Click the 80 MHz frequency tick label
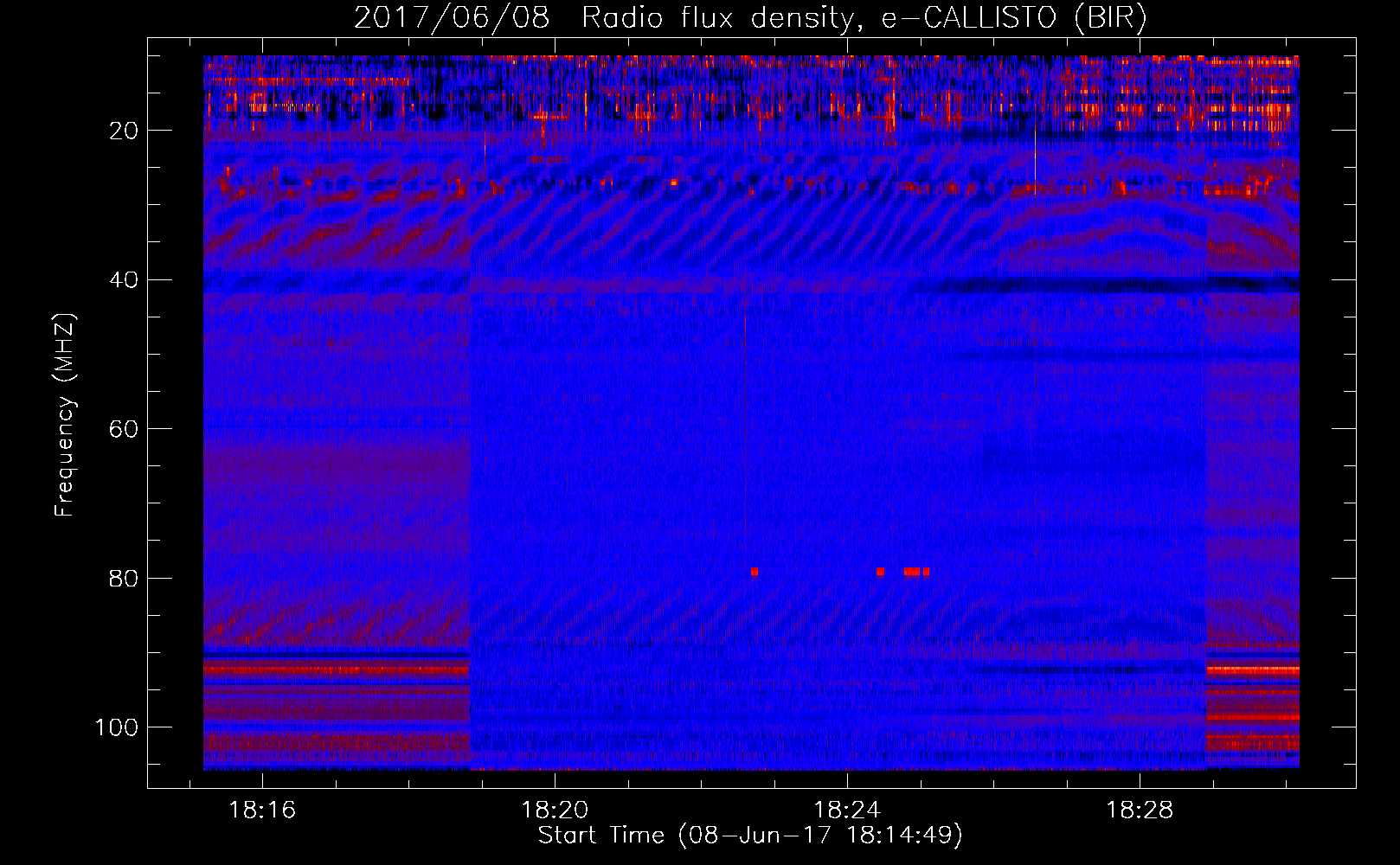The width and height of the screenshot is (1400, 865). [124, 578]
